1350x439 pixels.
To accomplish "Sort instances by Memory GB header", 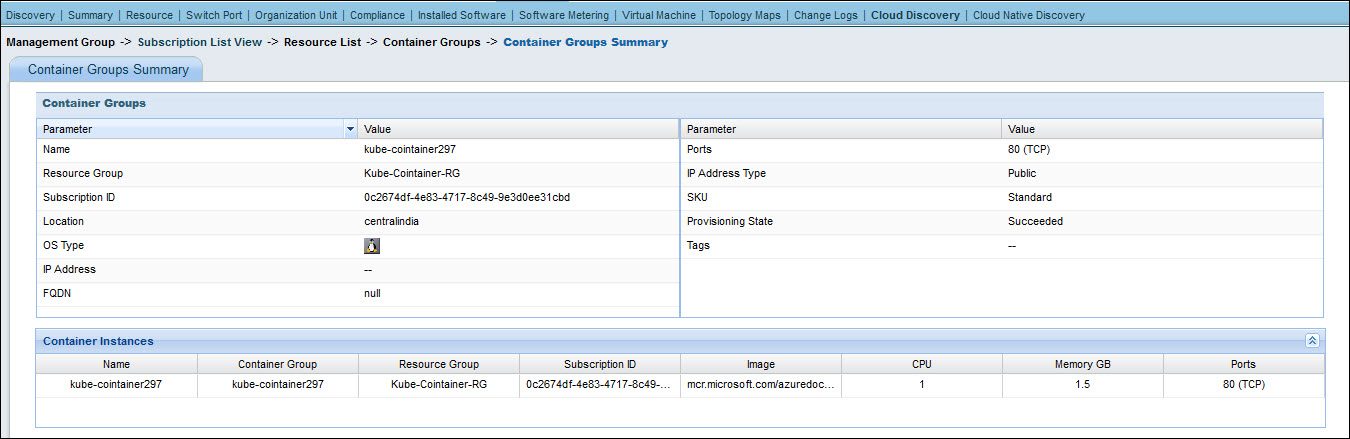I will 1082,364.
